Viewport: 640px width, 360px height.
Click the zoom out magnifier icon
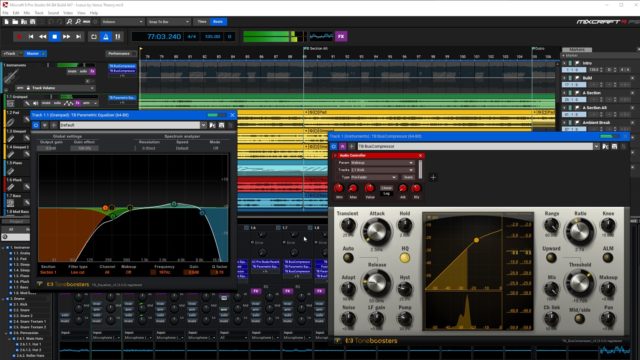pyautogui.click(x=78, y=22)
